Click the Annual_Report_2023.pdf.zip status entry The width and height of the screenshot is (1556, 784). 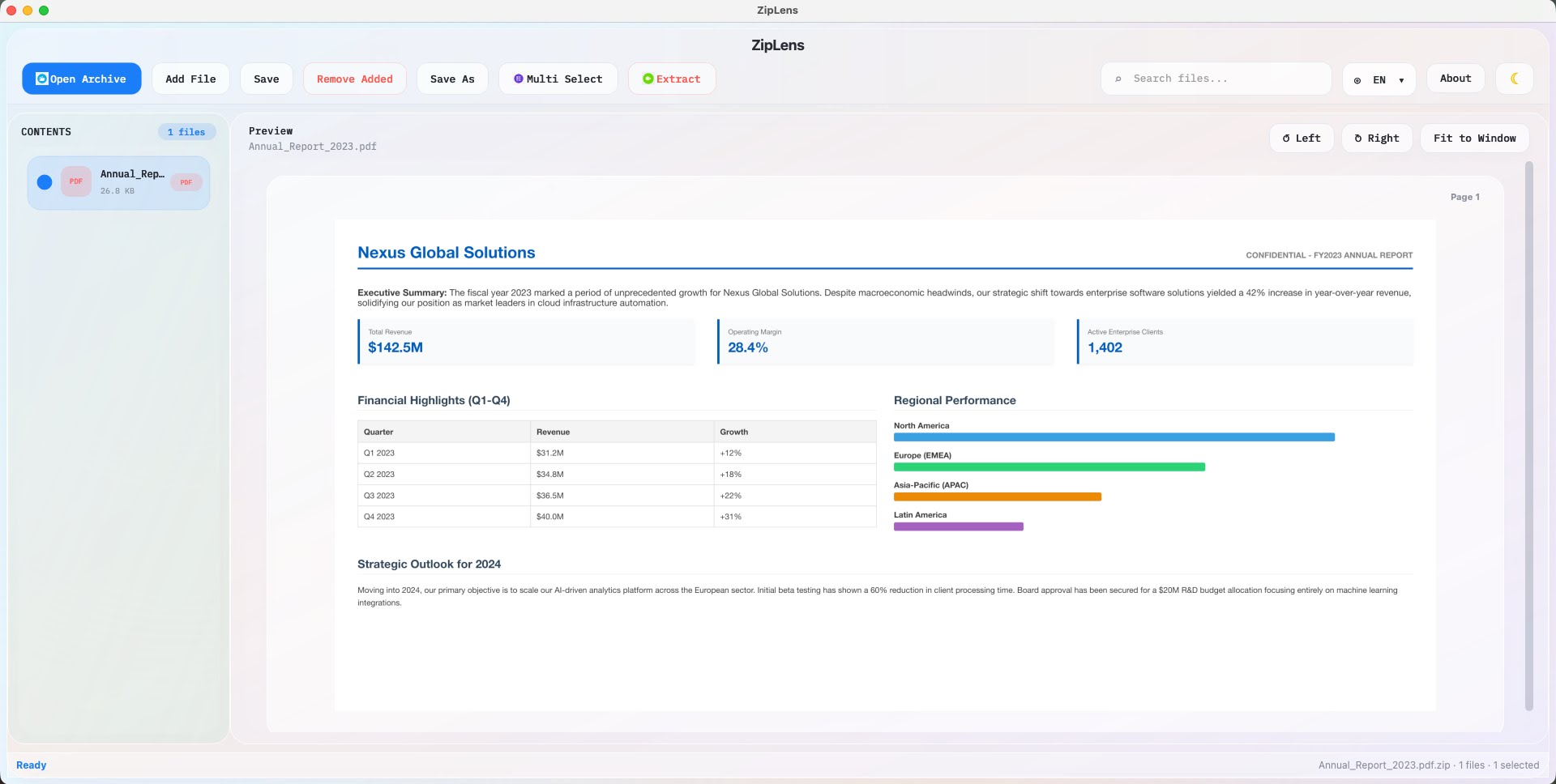tap(1383, 765)
